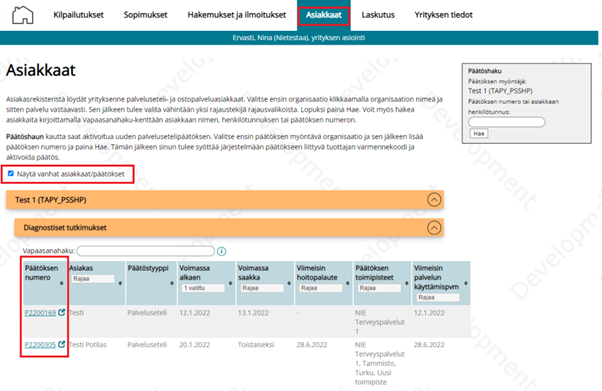This screenshot has width=602, height=391.
Task: Open the Laskutus menu
Action: [x=378, y=15]
